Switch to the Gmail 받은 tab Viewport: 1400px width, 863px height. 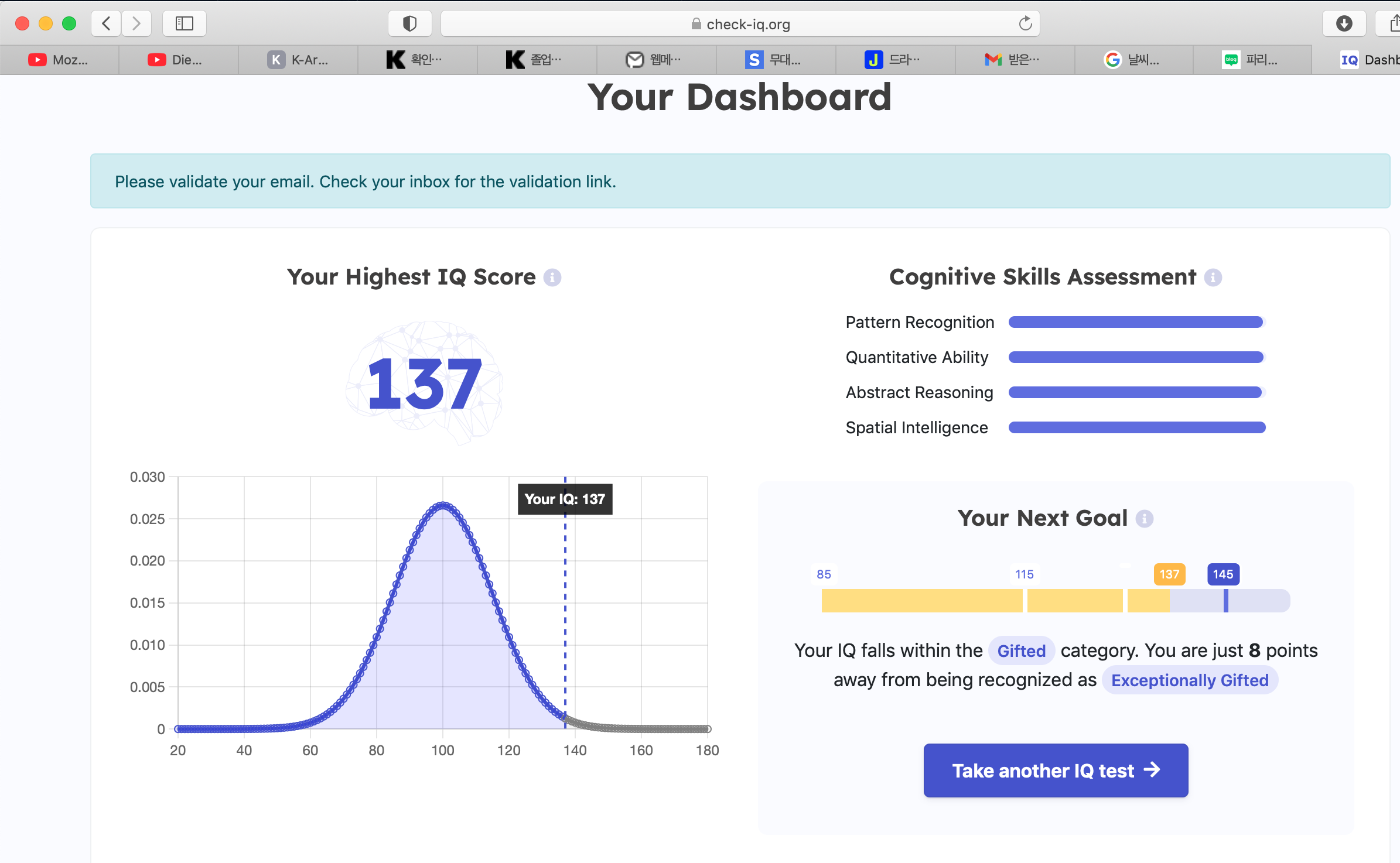coord(1015,60)
